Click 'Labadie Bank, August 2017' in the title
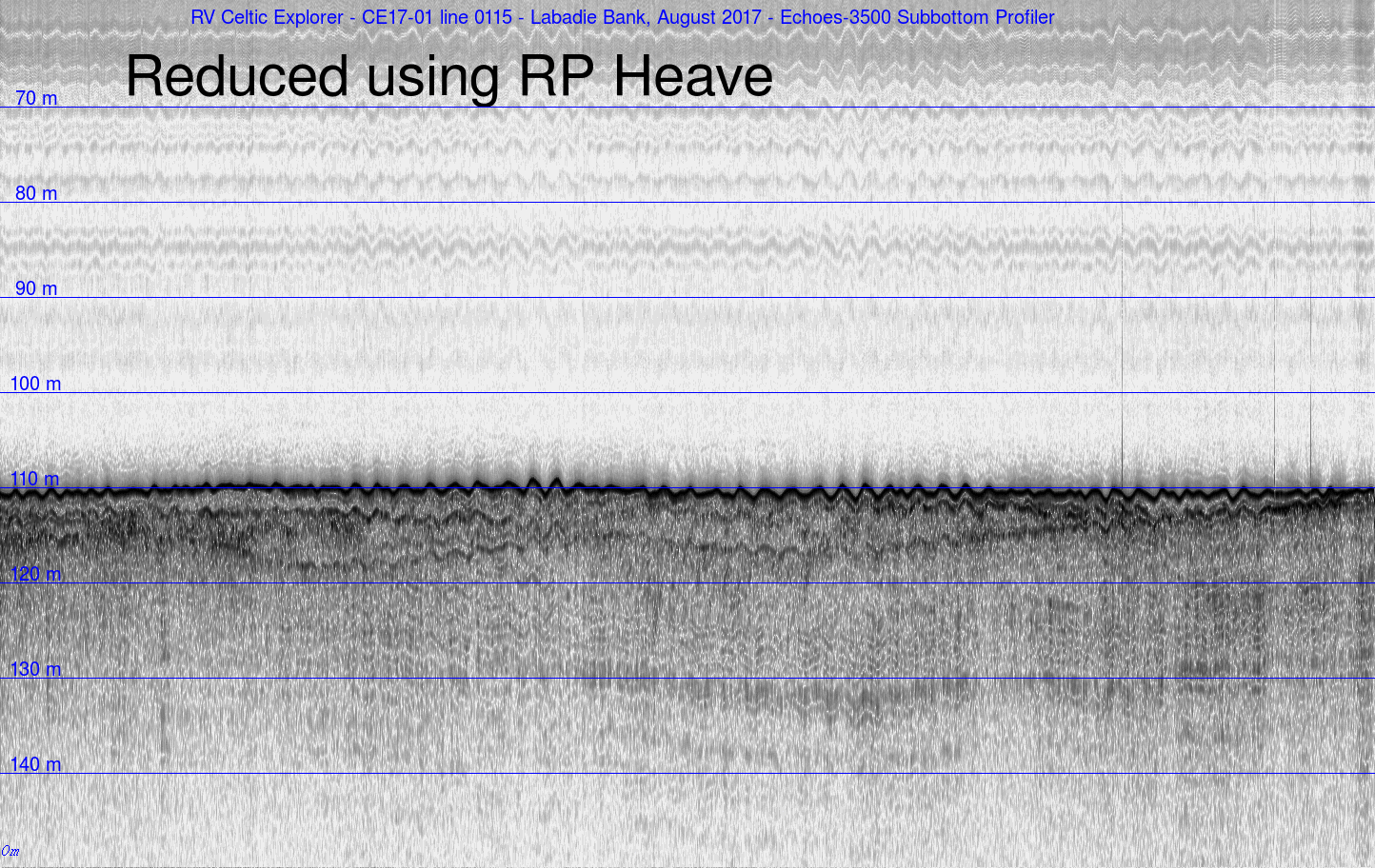This screenshot has width=1375, height=868. pos(646,17)
